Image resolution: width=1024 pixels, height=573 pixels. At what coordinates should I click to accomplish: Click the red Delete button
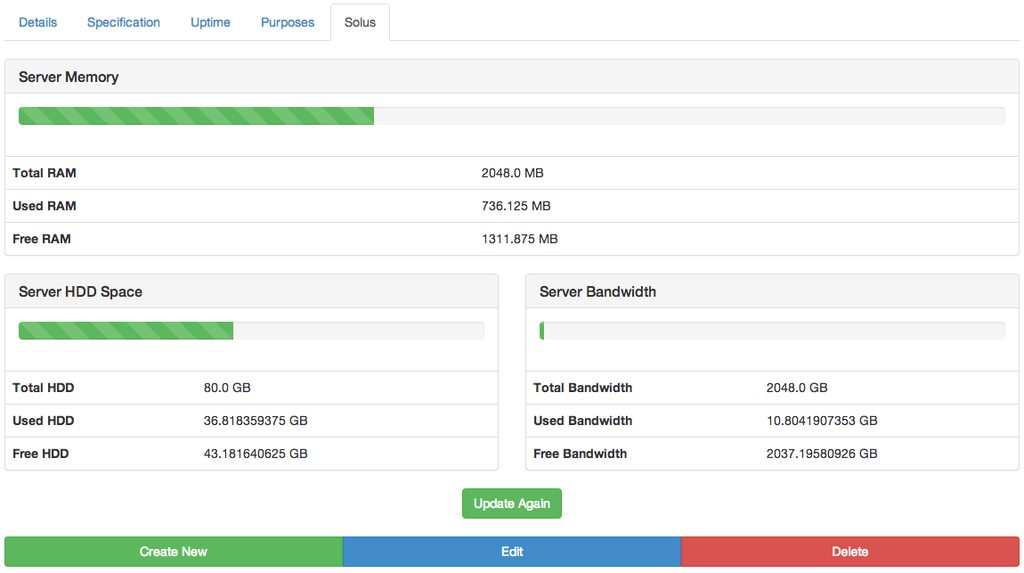click(x=850, y=552)
